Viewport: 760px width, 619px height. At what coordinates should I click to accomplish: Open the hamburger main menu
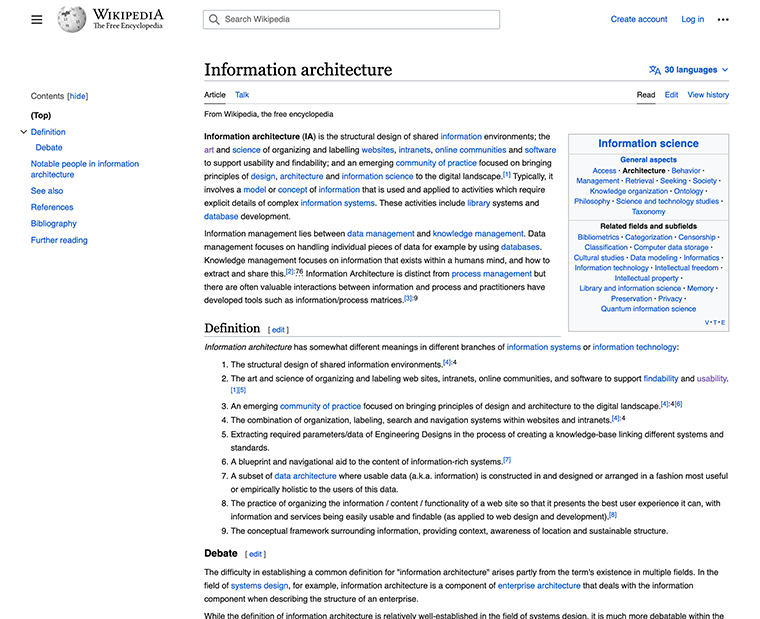(37, 19)
